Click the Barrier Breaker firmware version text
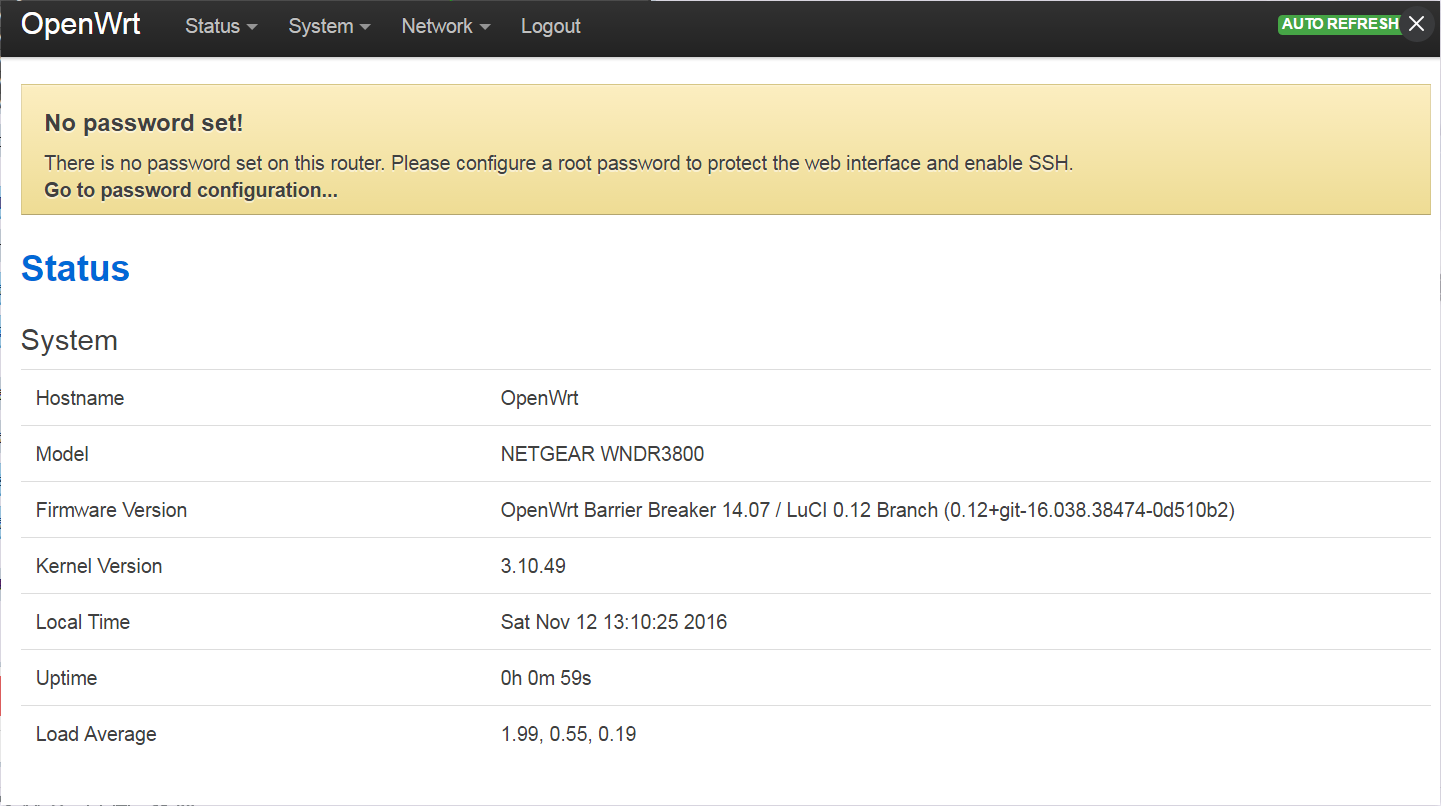The width and height of the screenshot is (1441, 806). (x=867, y=510)
